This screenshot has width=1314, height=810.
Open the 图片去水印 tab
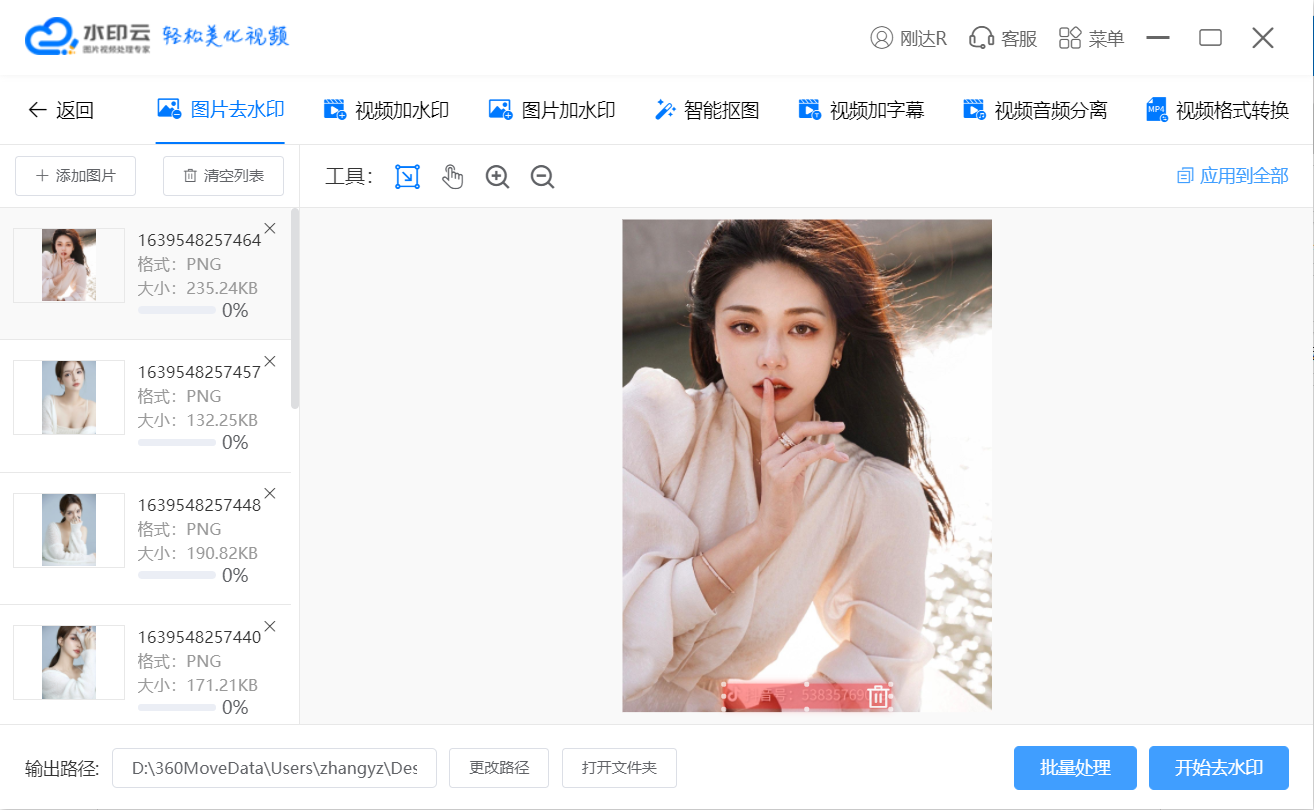(221, 110)
